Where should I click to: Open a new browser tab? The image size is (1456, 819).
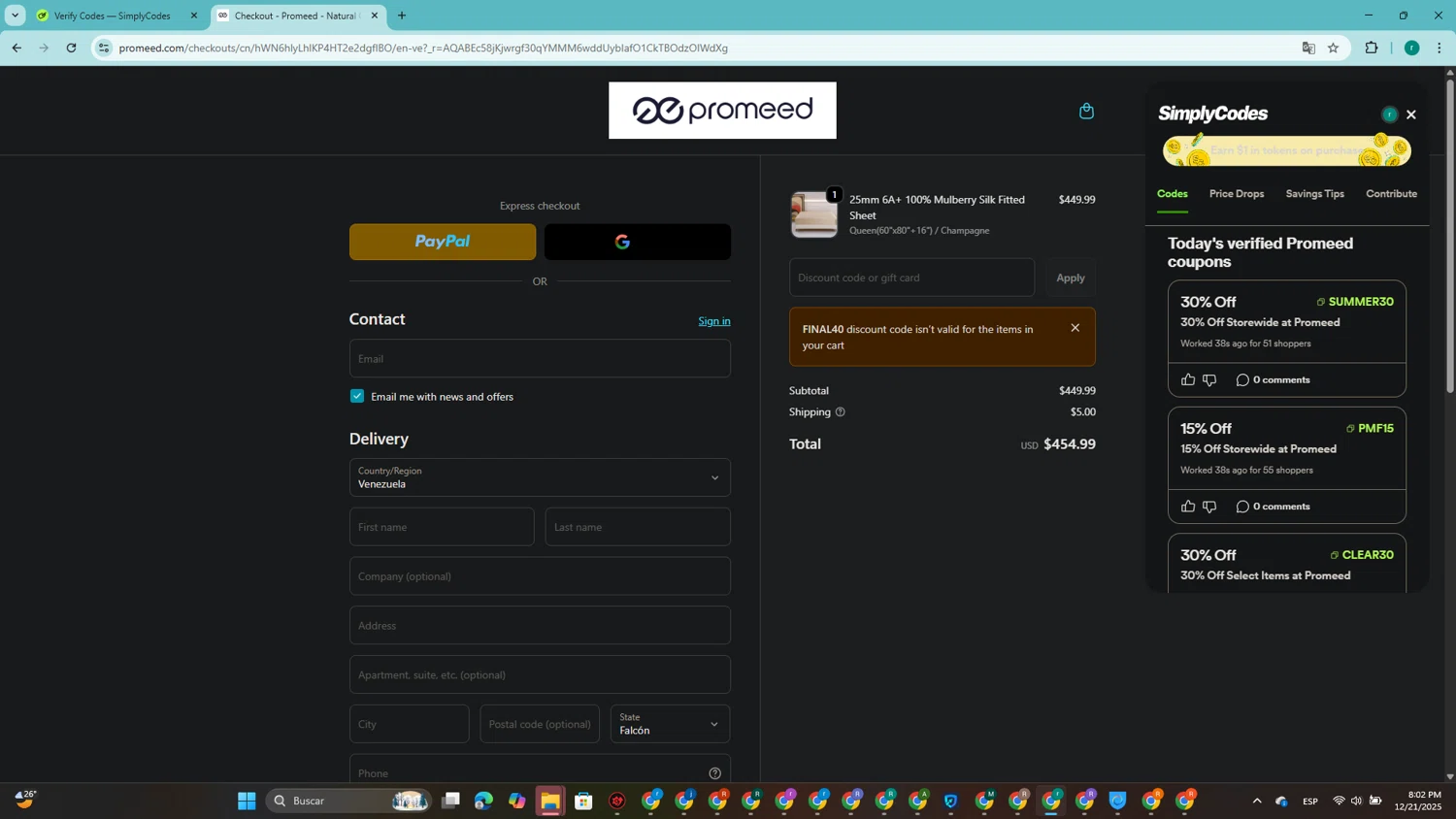pyautogui.click(x=402, y=16)
